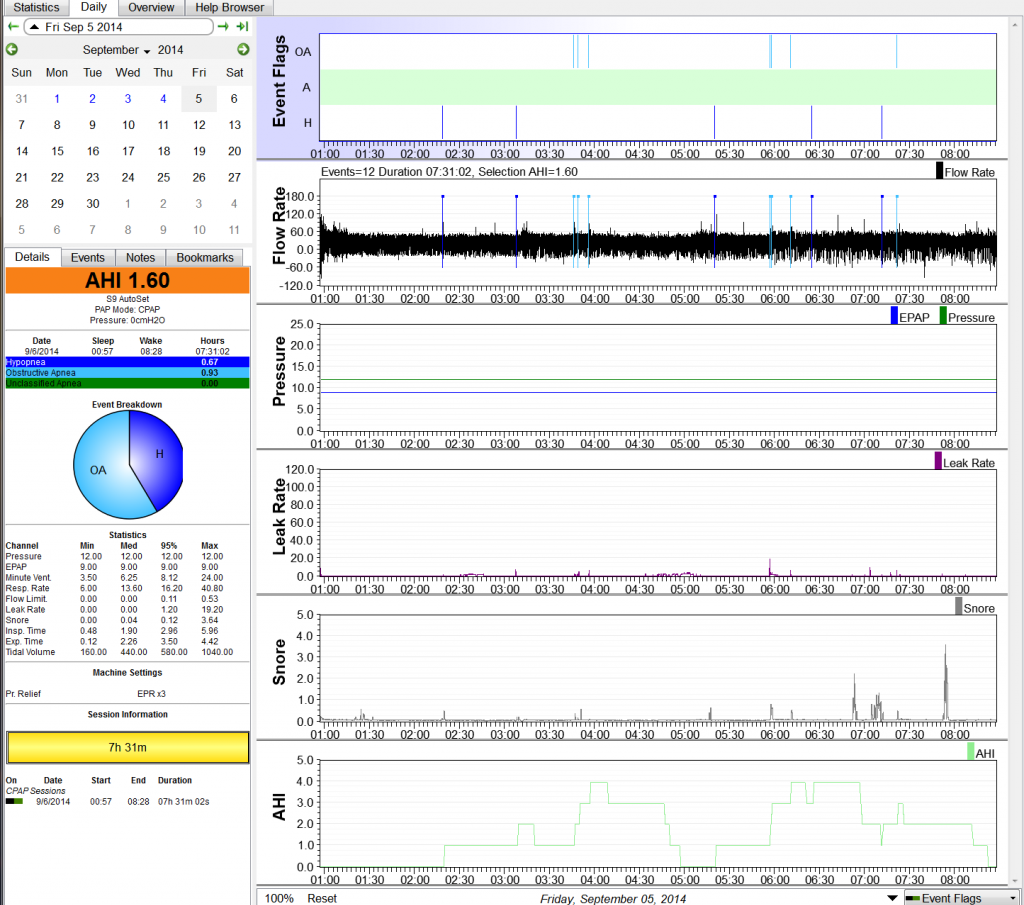The width and height of the screenshot is (1024, 905).
Task: Select the Details tab
Action: [x=32, y=257]
